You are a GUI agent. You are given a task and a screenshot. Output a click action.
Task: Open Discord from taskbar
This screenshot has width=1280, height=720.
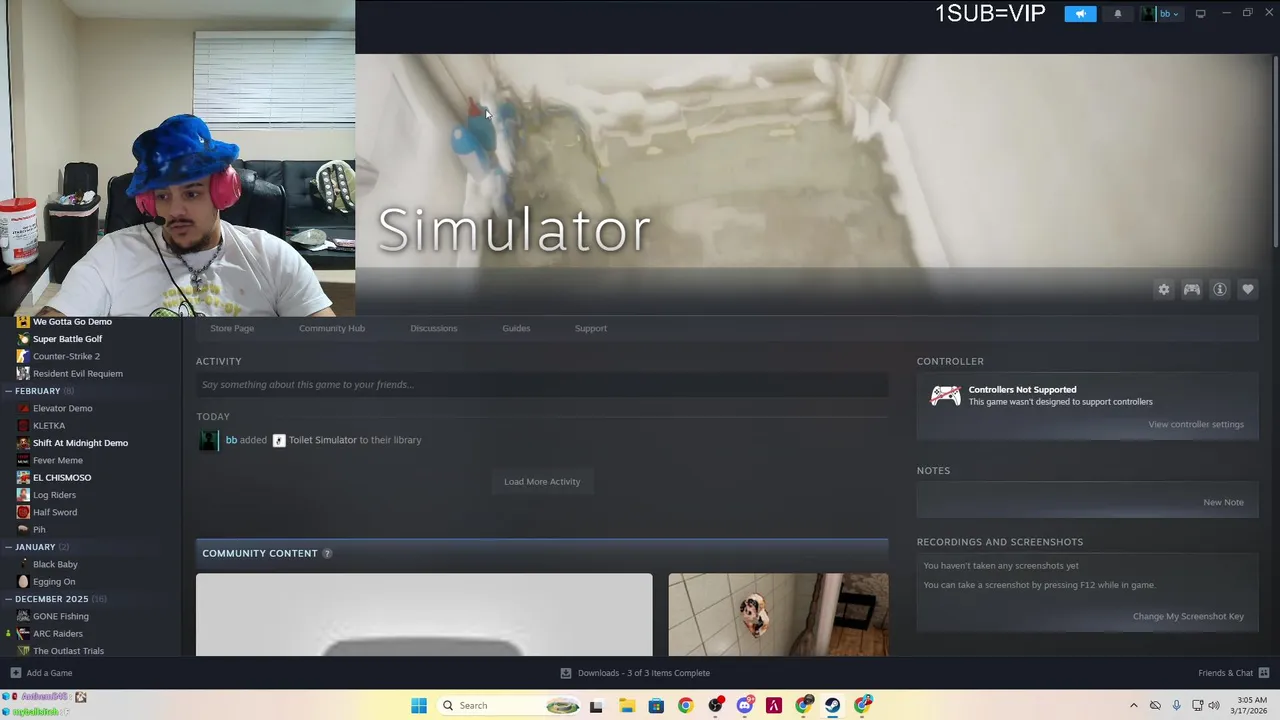click(745, 705)
